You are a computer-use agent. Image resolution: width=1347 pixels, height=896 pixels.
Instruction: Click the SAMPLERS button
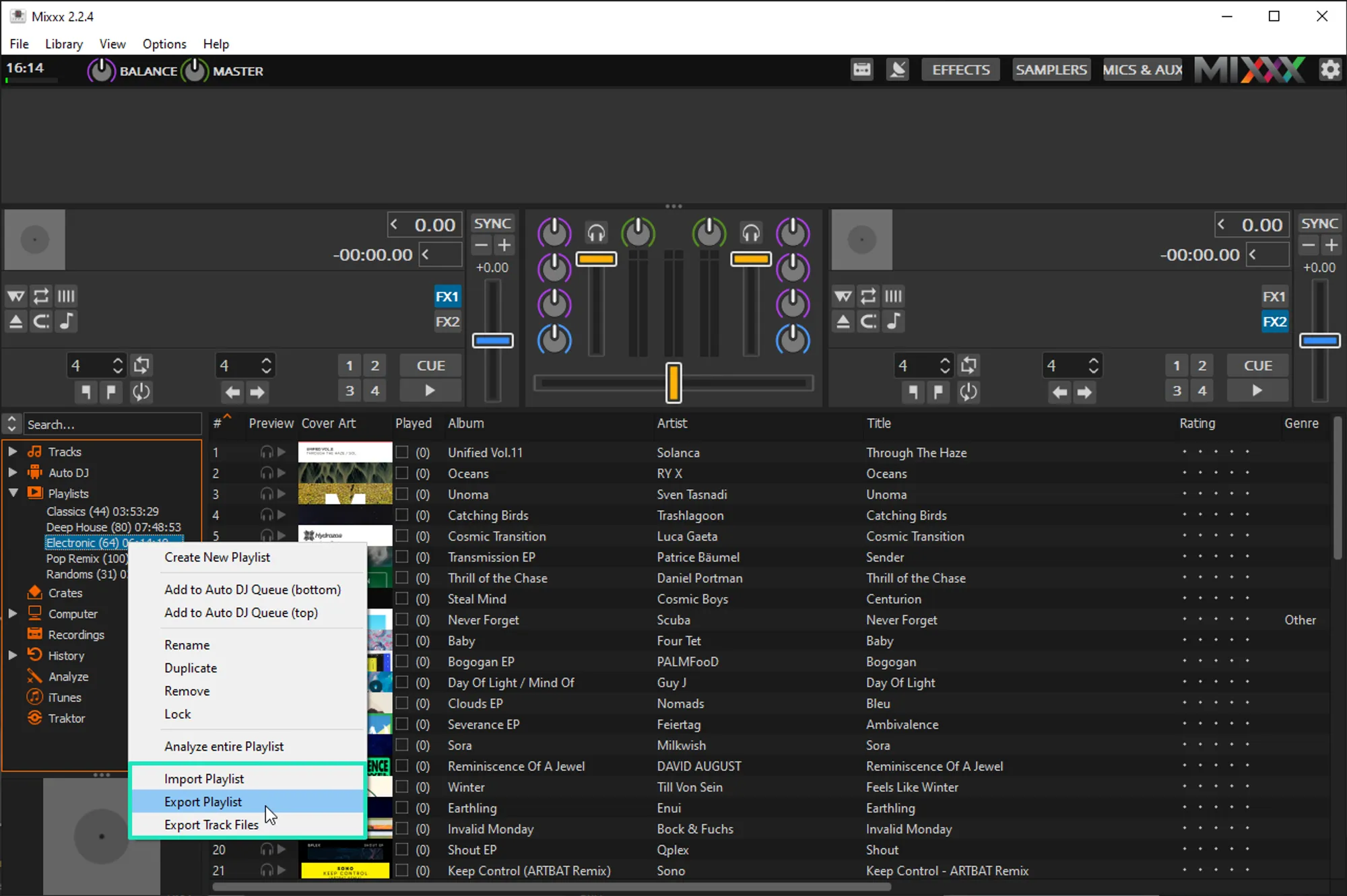click(x=1051, y=70)
